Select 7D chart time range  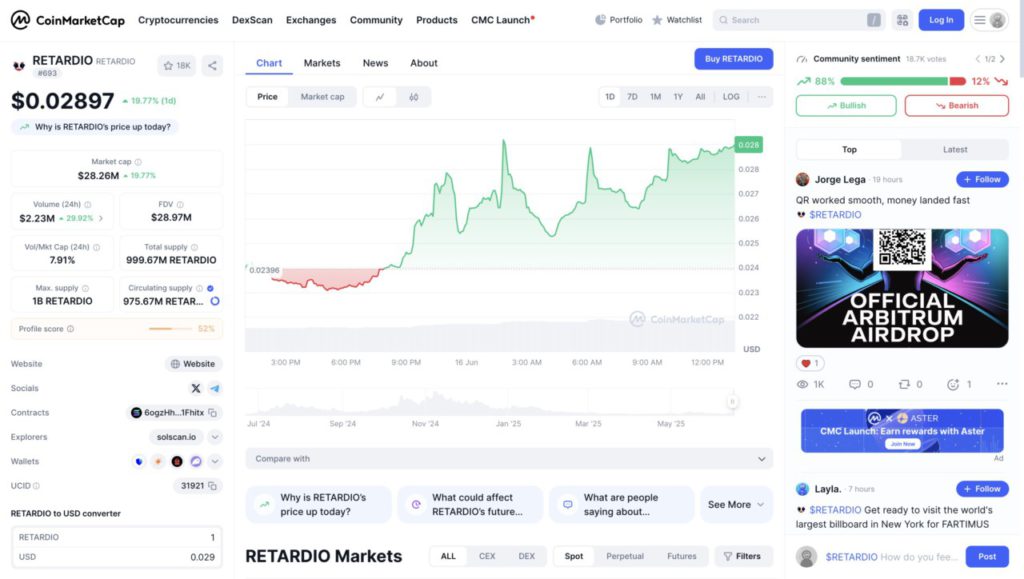point(632,97)
